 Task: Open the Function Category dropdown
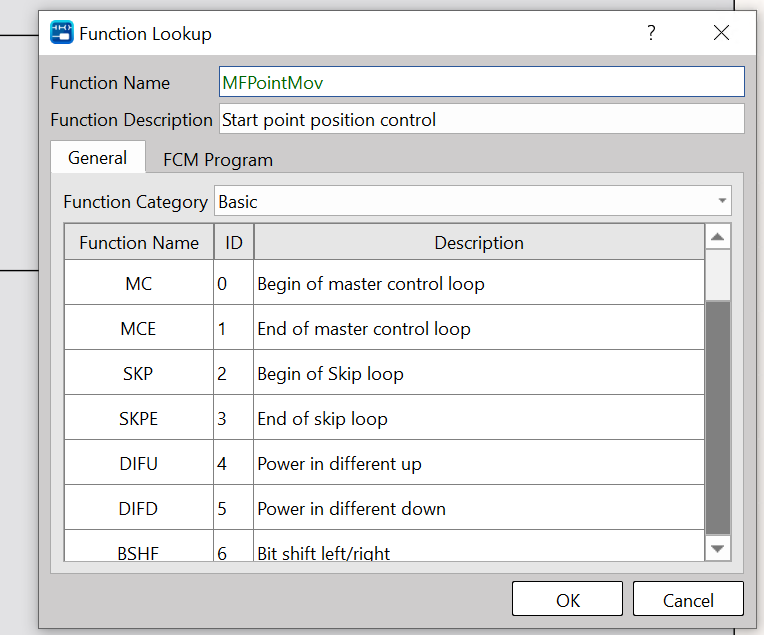point(473,201)
